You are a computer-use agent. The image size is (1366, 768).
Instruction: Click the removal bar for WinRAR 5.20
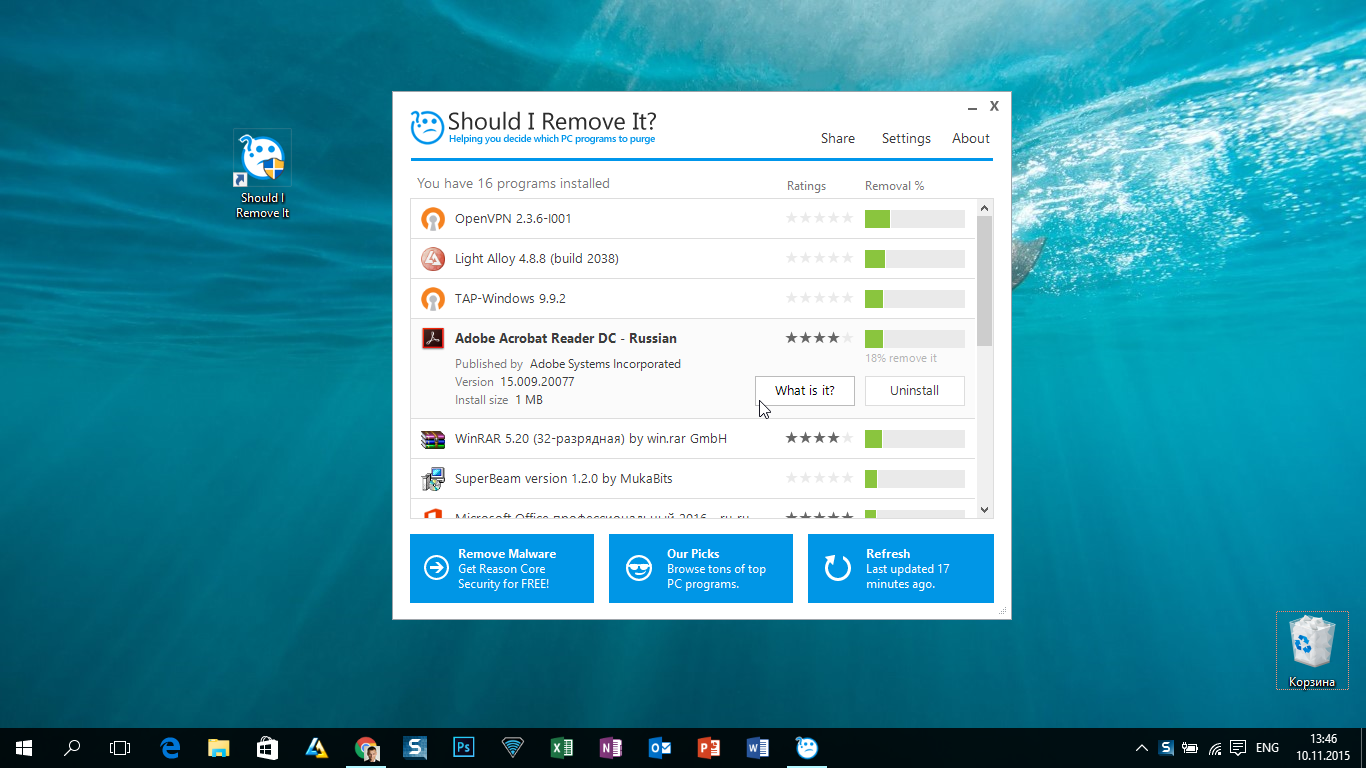pyautogui.click(x=915, y=439)
